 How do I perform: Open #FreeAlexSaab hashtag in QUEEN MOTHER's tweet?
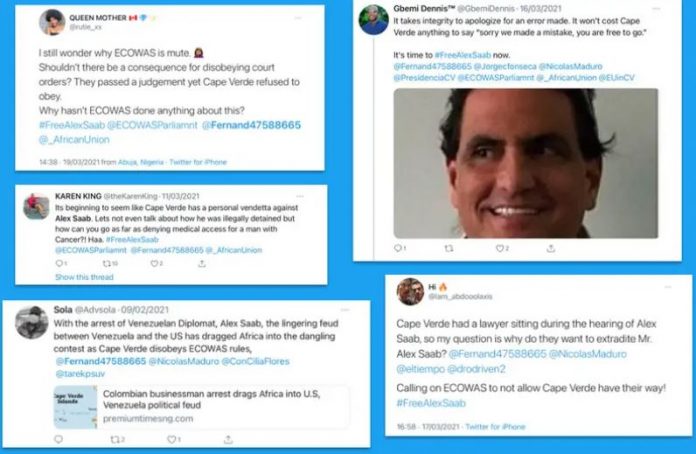[x=72, y=125]
